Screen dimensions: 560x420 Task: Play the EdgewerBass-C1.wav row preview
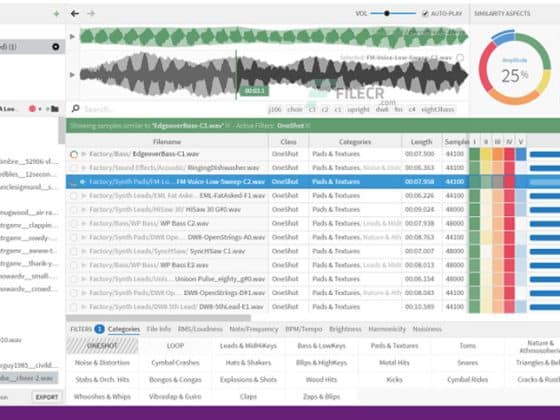(84, 154)
